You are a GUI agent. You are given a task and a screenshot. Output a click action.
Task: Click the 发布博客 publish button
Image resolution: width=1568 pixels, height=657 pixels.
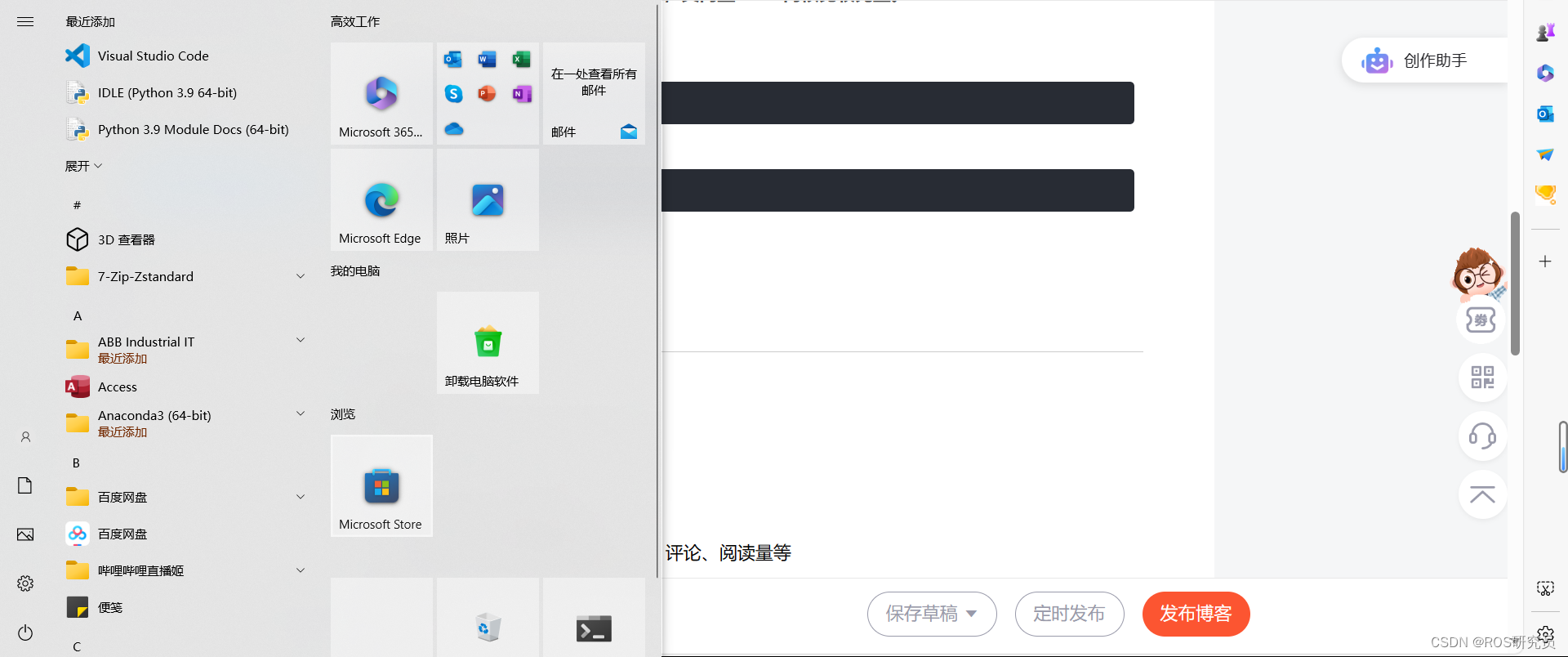point(1196,614)
